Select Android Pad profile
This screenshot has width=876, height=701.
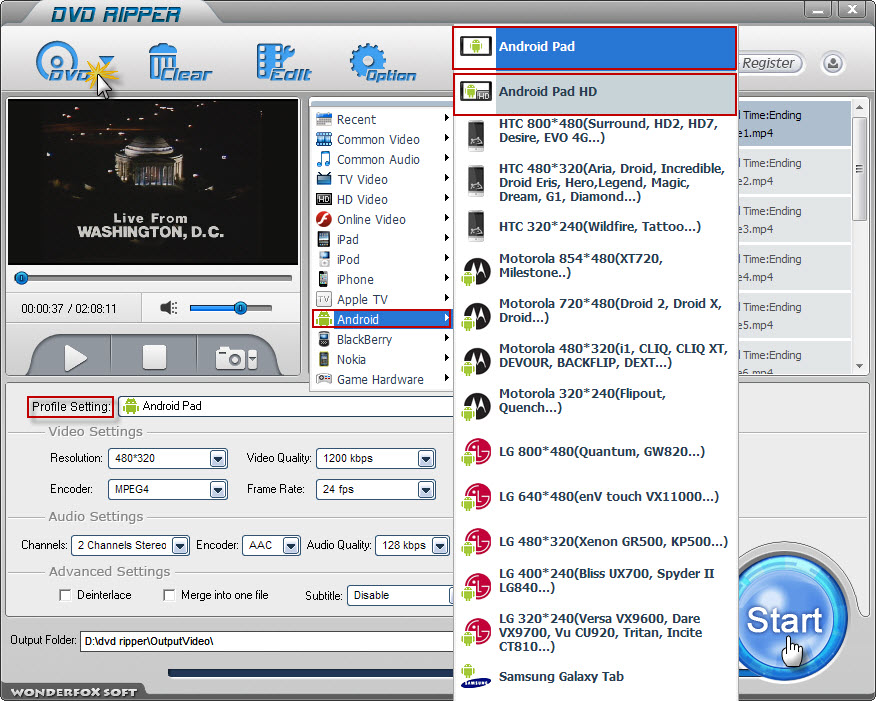[594, 47]
